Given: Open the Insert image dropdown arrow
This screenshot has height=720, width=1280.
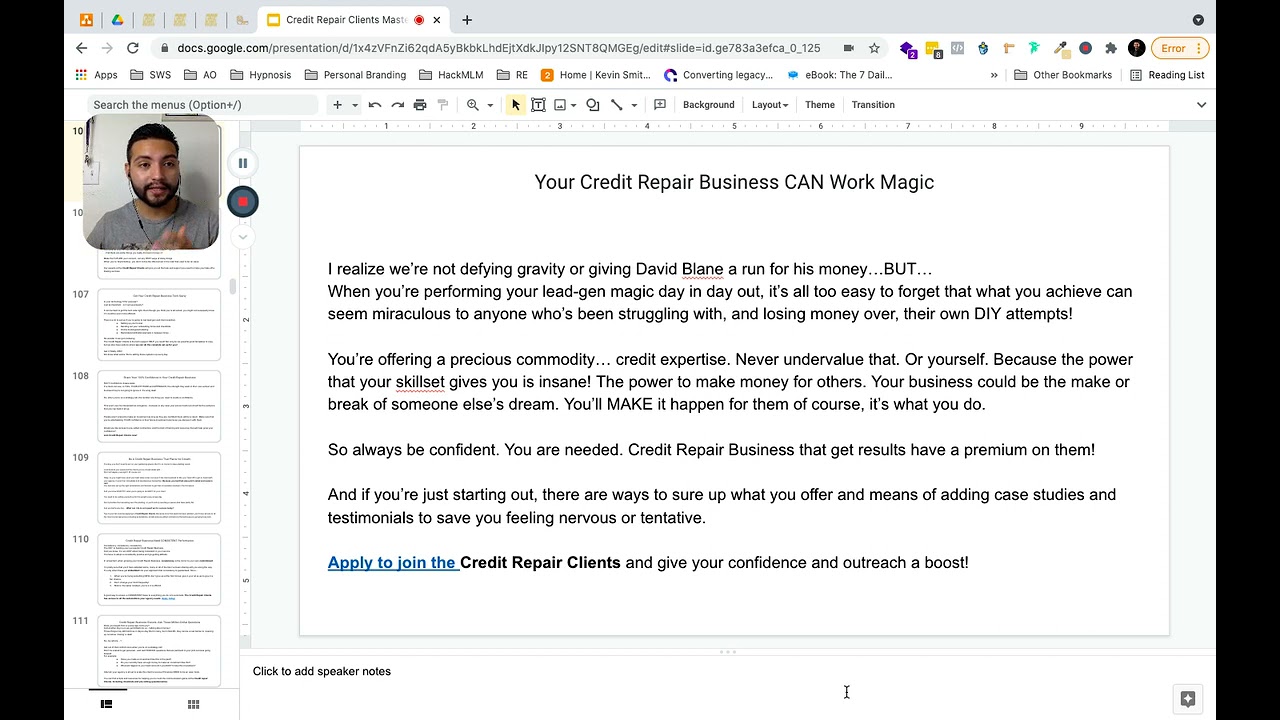Looking at the screenshot, I should click(575, 105).
